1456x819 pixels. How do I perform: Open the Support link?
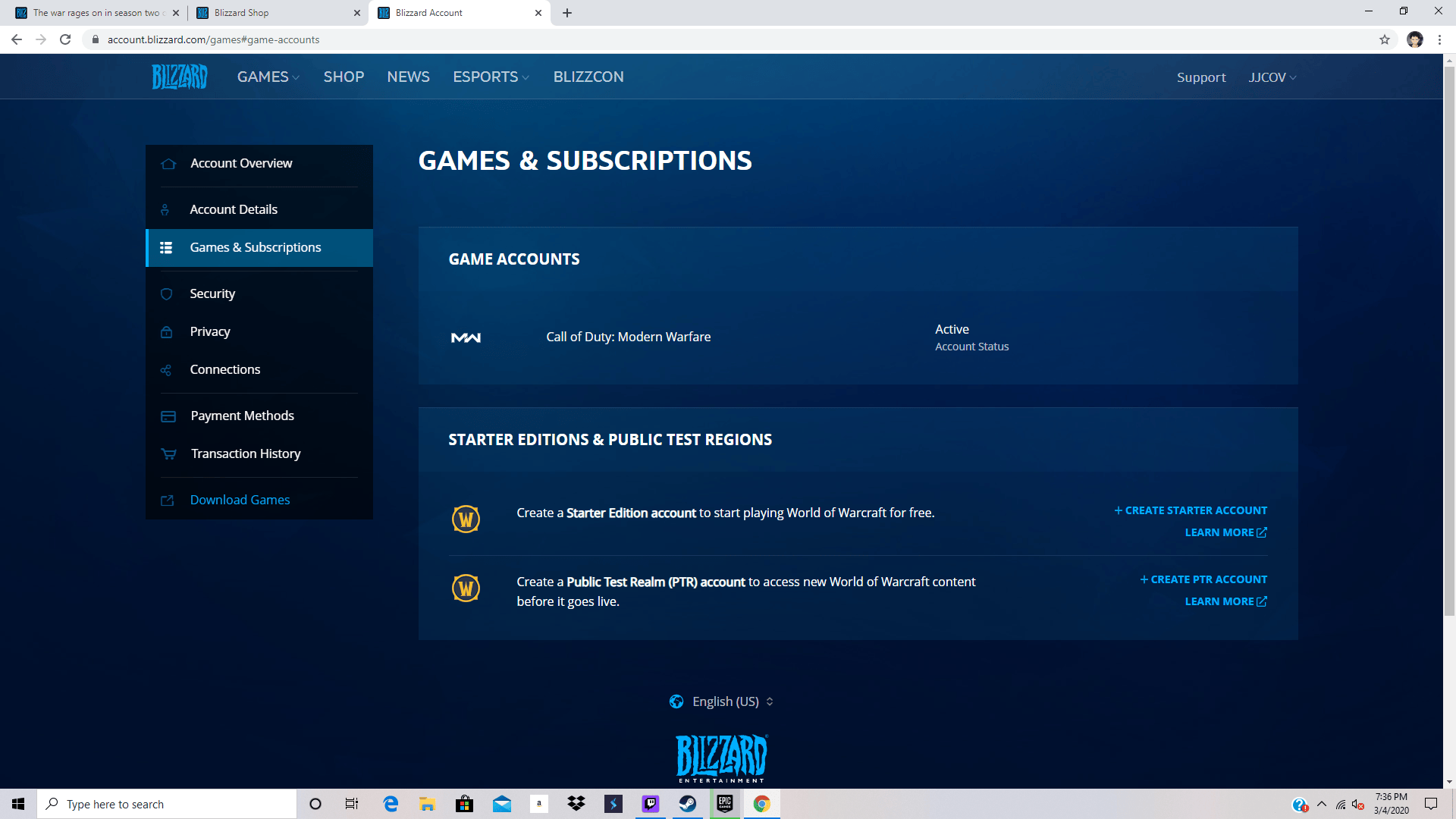click(1201, 77)
